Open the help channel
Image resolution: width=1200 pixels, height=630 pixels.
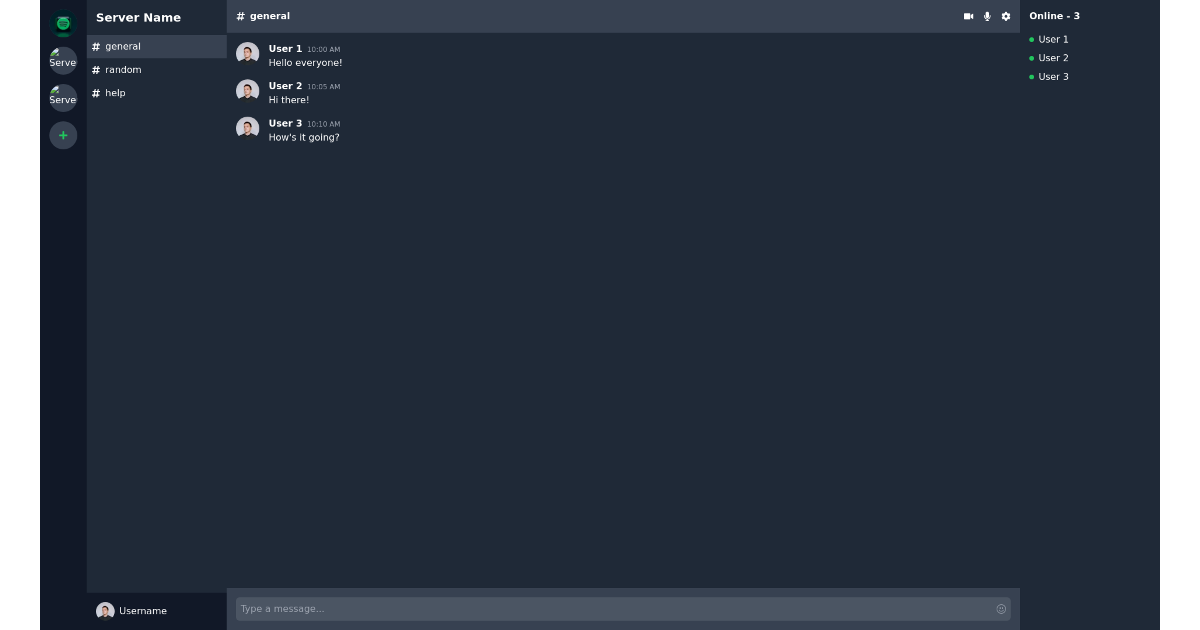click(114, 92)
